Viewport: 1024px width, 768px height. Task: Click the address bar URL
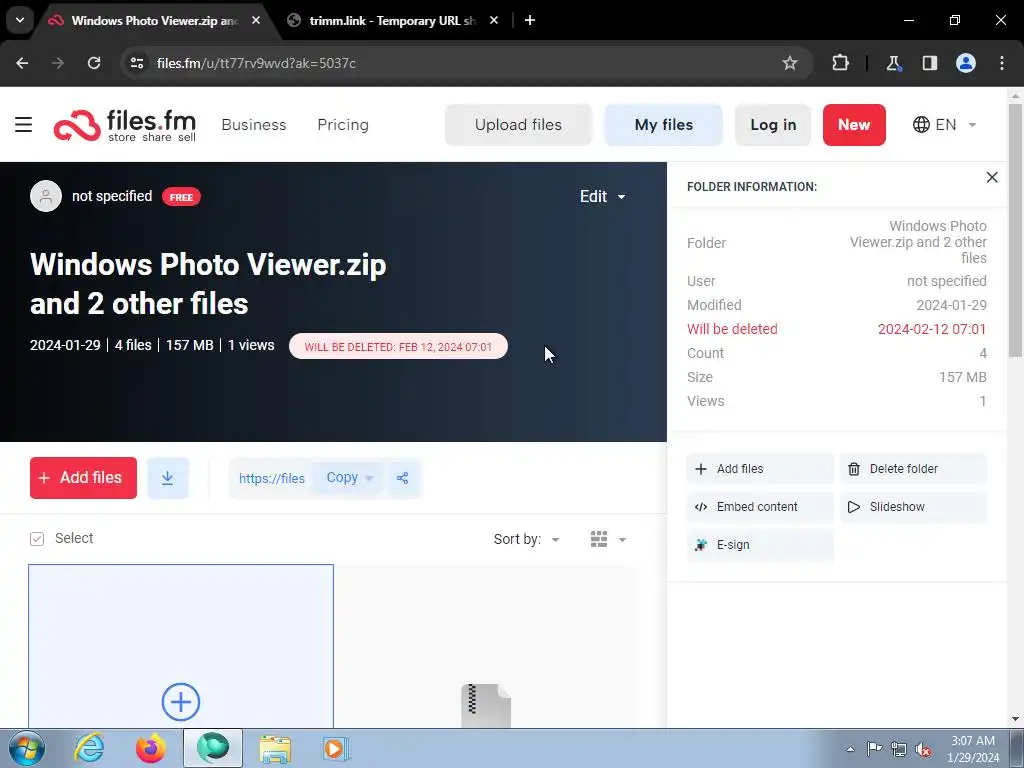pyautogui.click(x=257, y=63)
